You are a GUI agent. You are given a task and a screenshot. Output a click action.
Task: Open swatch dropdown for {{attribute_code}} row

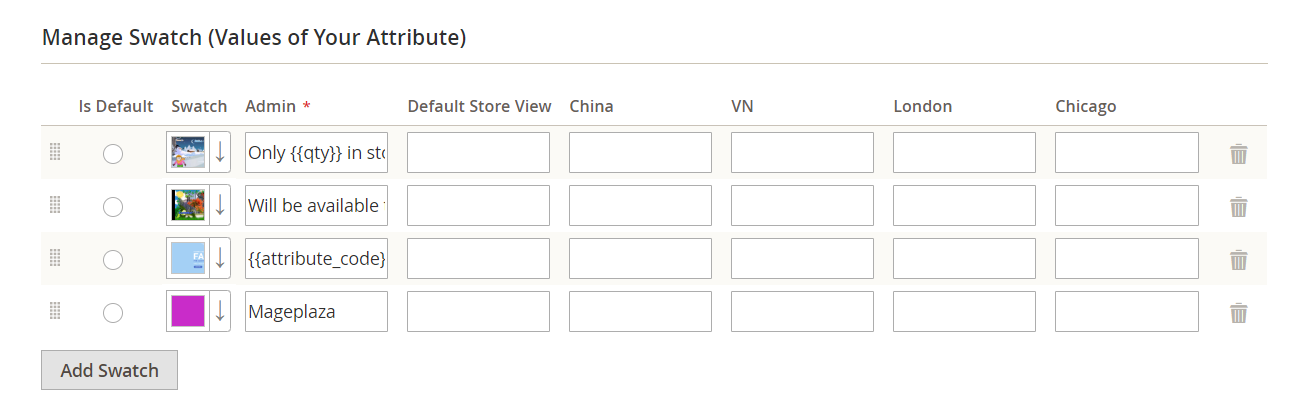point(220,258)
